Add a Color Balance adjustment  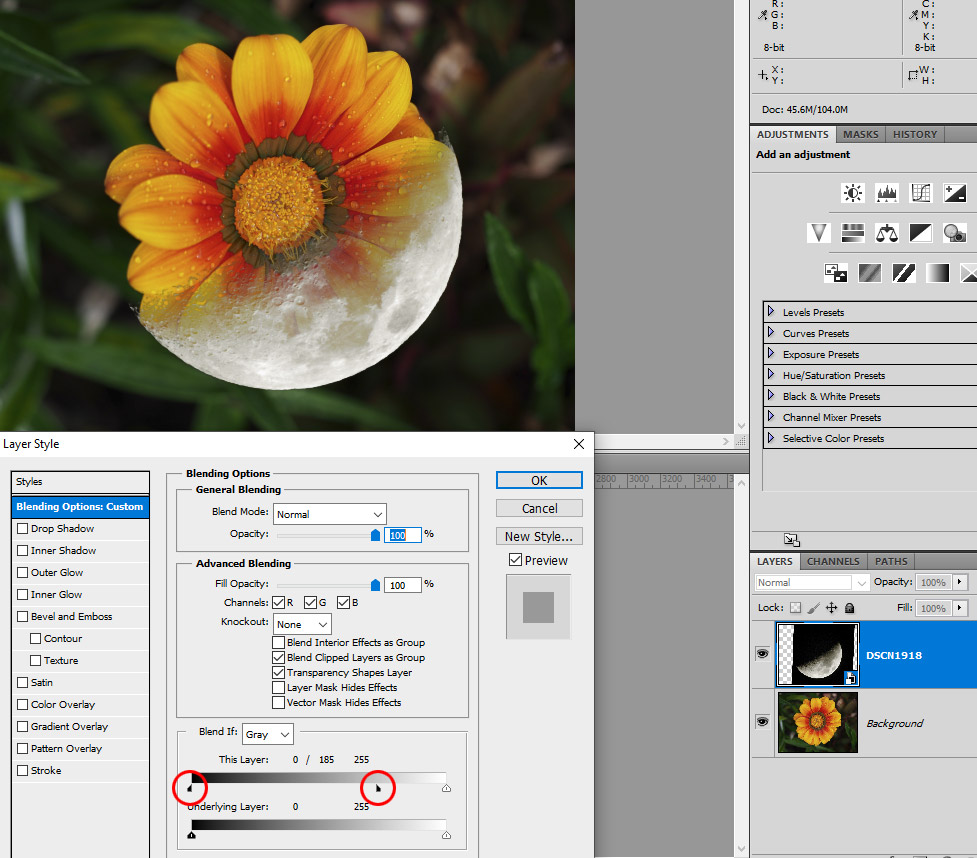pos(887,233)
